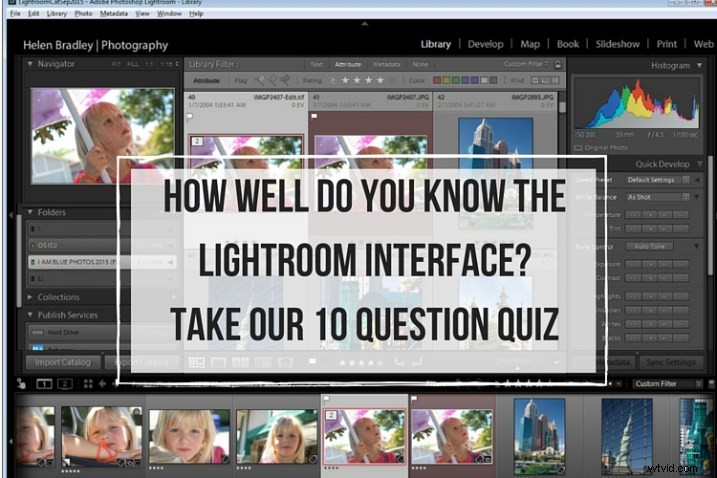Open the Metadata menu
The image size is (717, 478).
pos(114,14)
